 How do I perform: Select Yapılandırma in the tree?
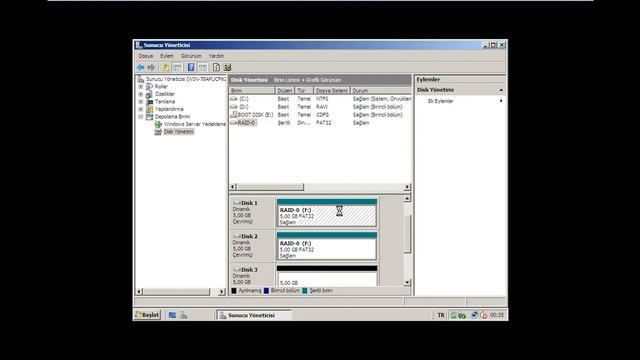coord(169,109)
